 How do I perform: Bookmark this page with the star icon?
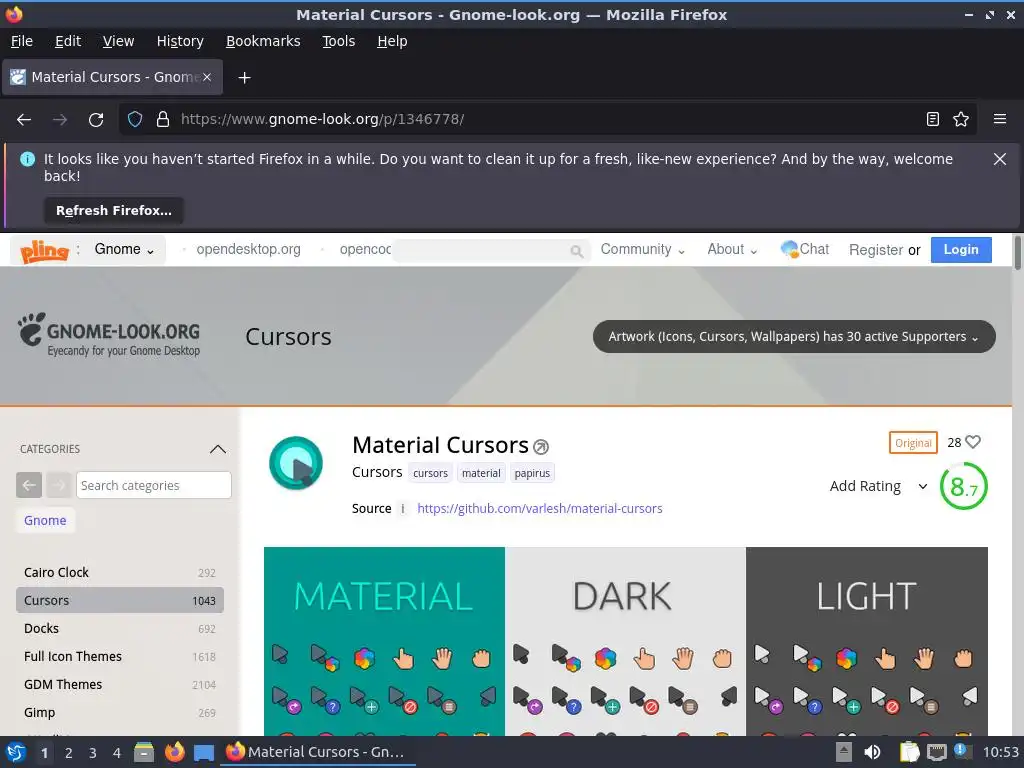point(961,120)
